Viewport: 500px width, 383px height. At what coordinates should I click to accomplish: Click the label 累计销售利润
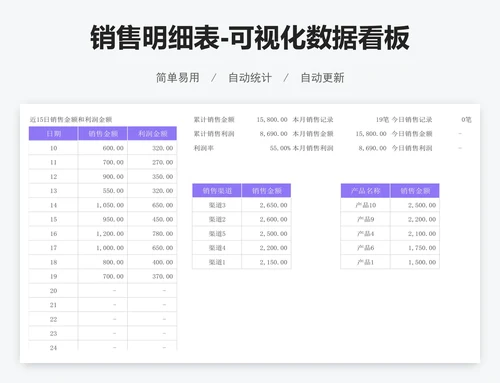pyautogui.click(x=214, y=134)
